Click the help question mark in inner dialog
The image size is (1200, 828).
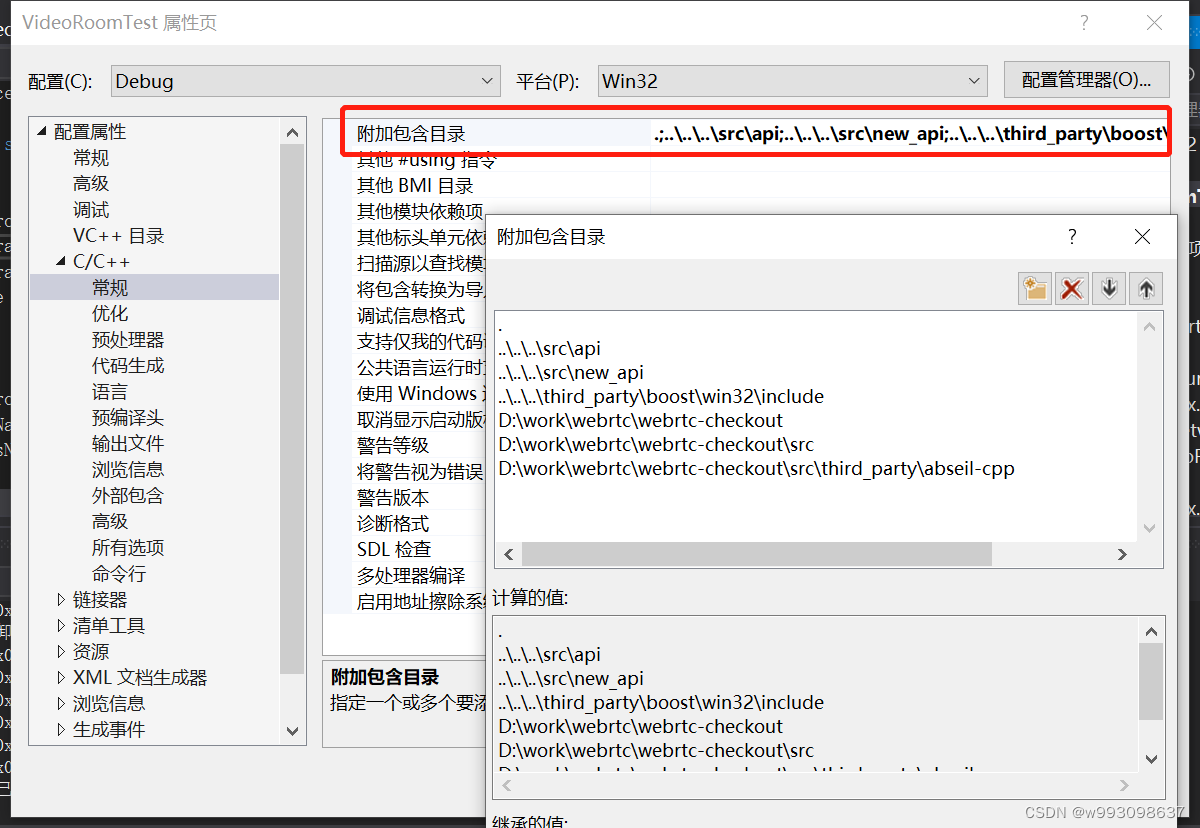(1072, 237)
